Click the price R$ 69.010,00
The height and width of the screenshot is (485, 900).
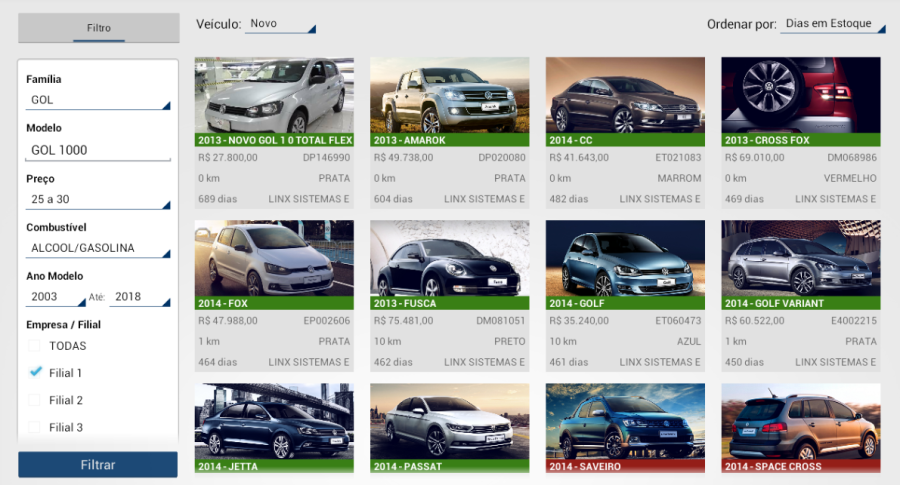click(755, 157)
